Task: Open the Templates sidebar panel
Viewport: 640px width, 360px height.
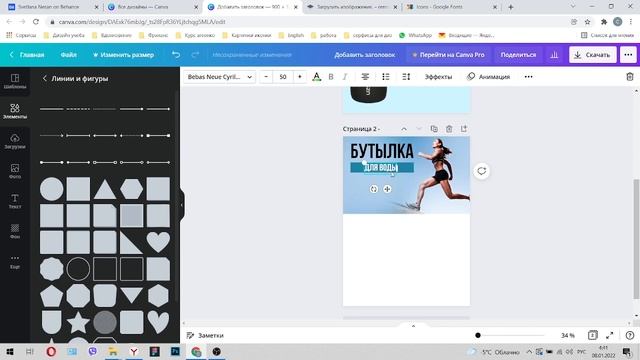Action: tap(15, 81)
